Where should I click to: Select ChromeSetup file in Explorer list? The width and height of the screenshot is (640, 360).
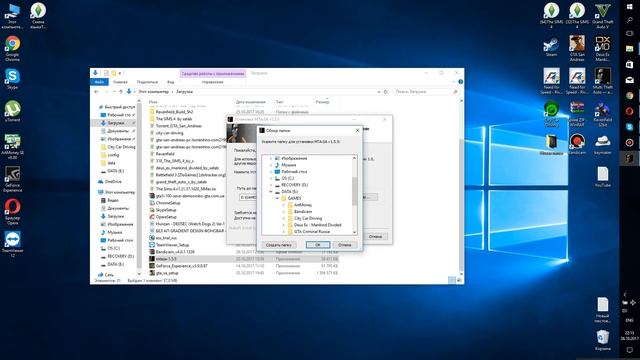[x=168, y=203]
